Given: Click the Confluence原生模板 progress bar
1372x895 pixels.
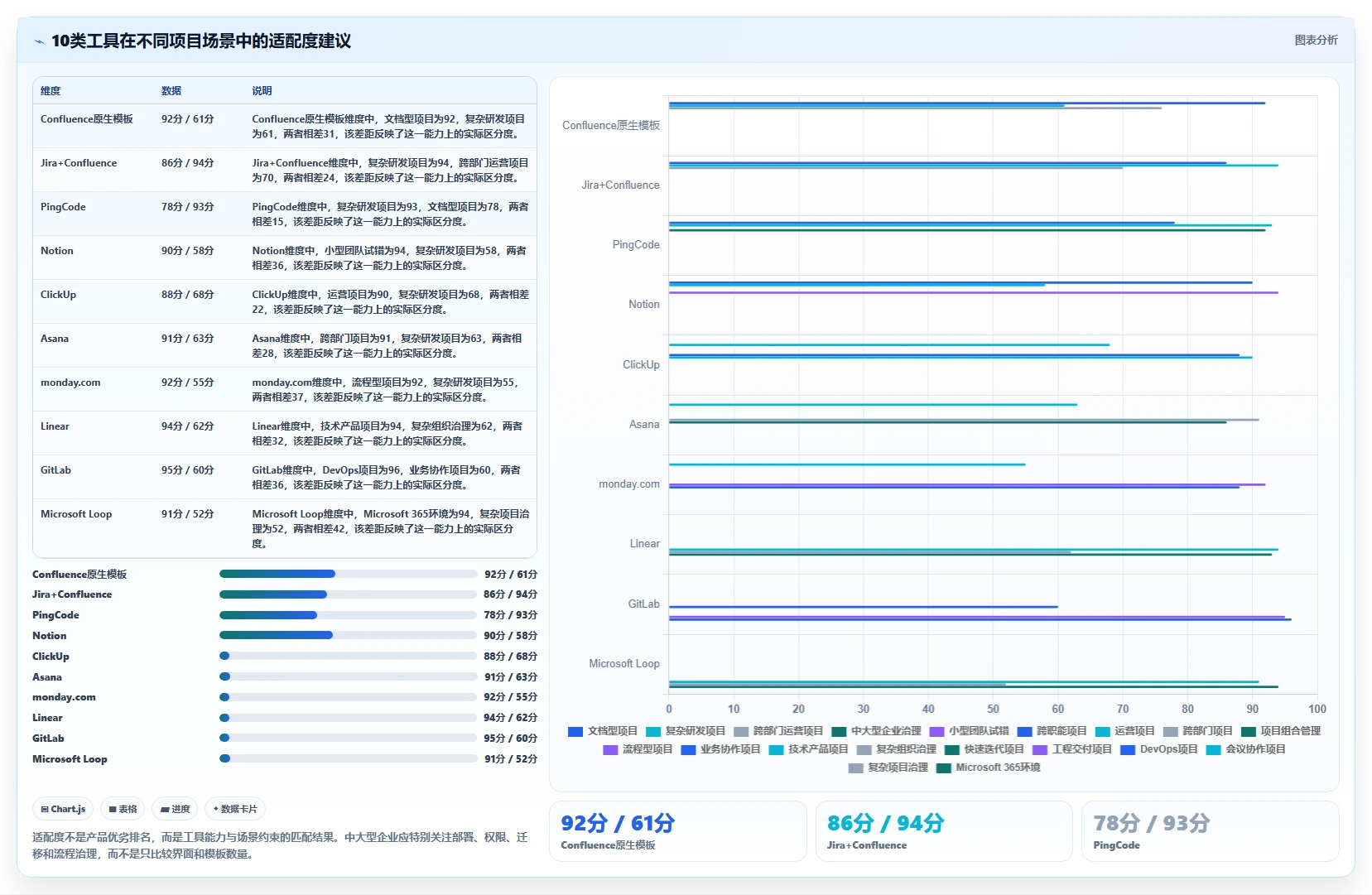Looking at the screenshot, I should coord(348,574).
